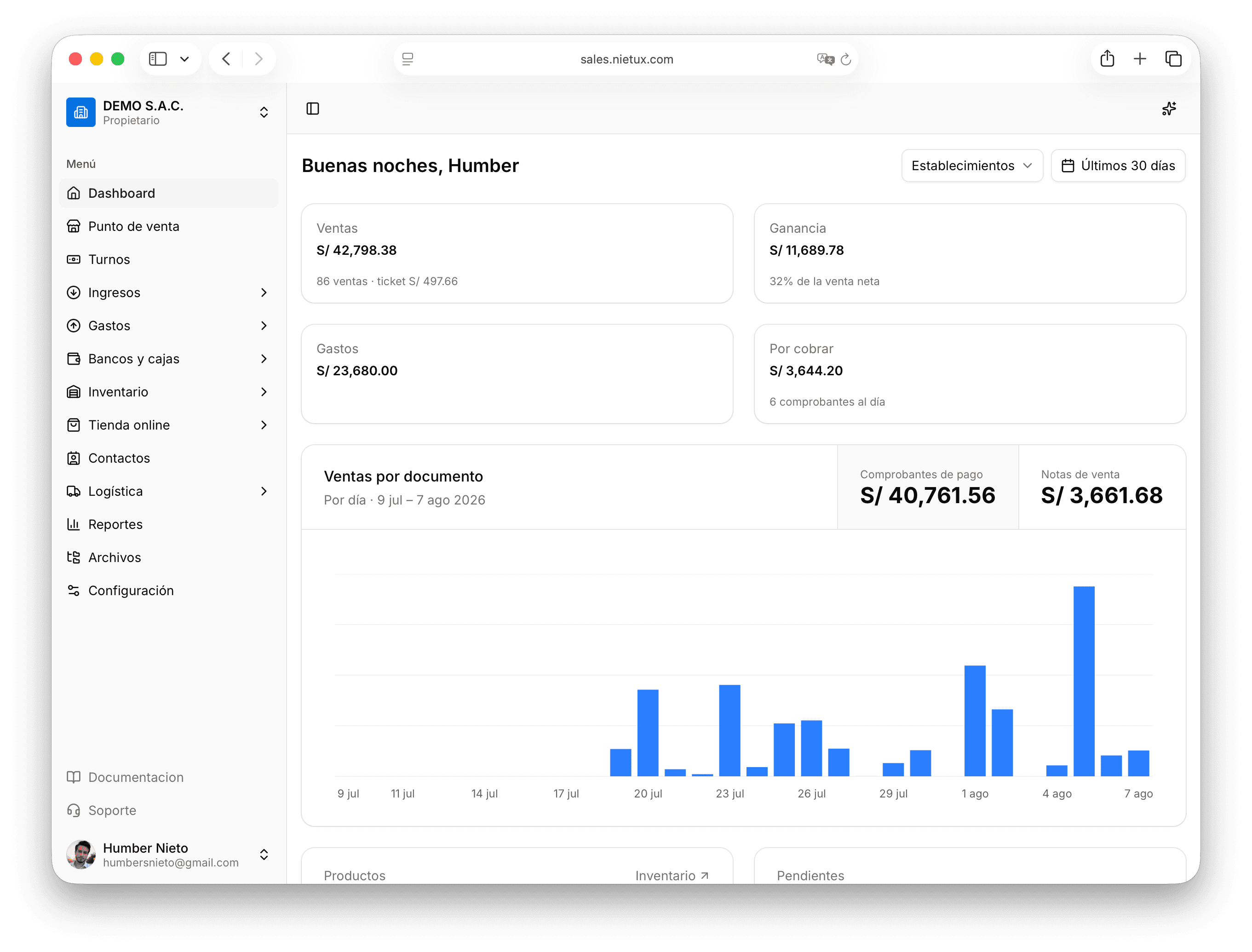
Task: Open Contactos menu item
Action: pyautogui.click(x=168, y=459)
